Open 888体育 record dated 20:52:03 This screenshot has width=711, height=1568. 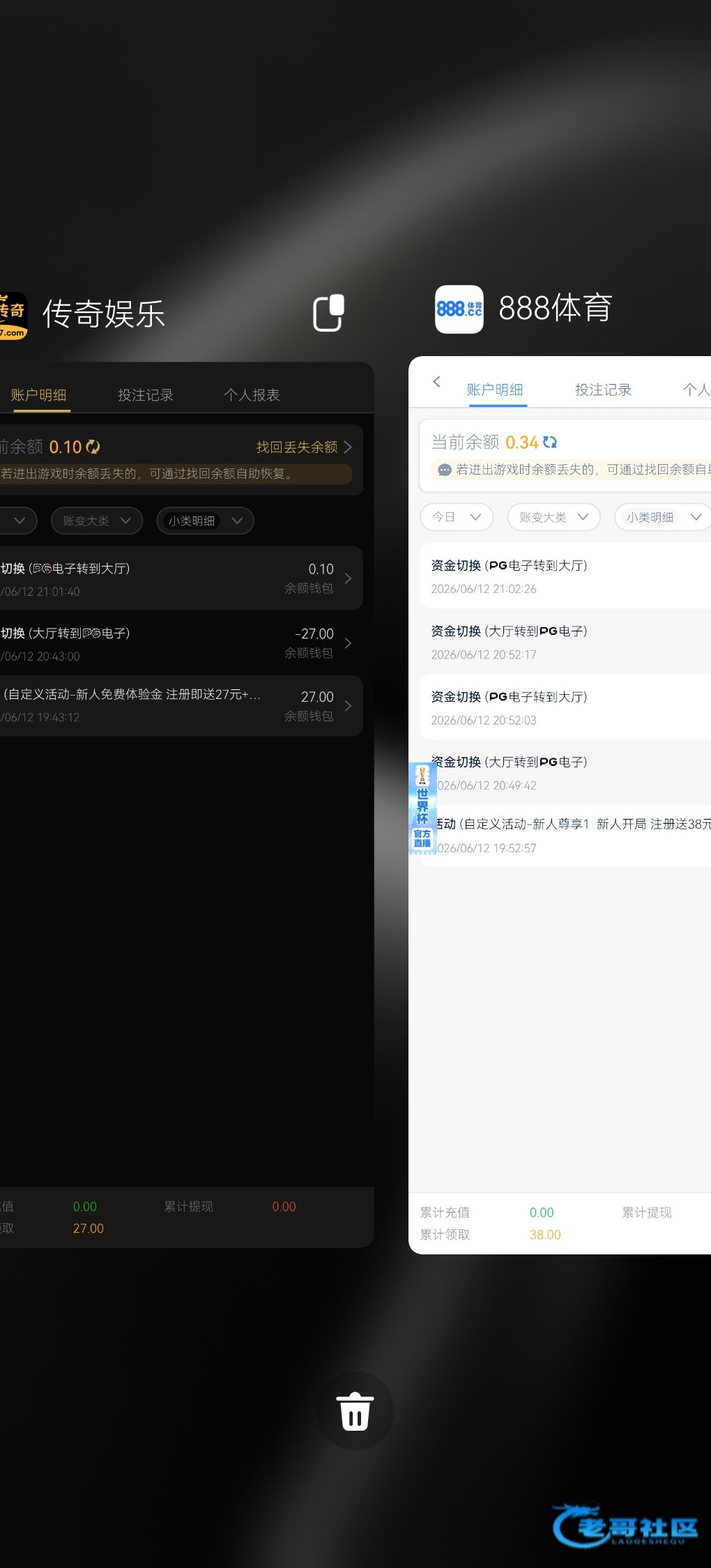tap(565, 707)
